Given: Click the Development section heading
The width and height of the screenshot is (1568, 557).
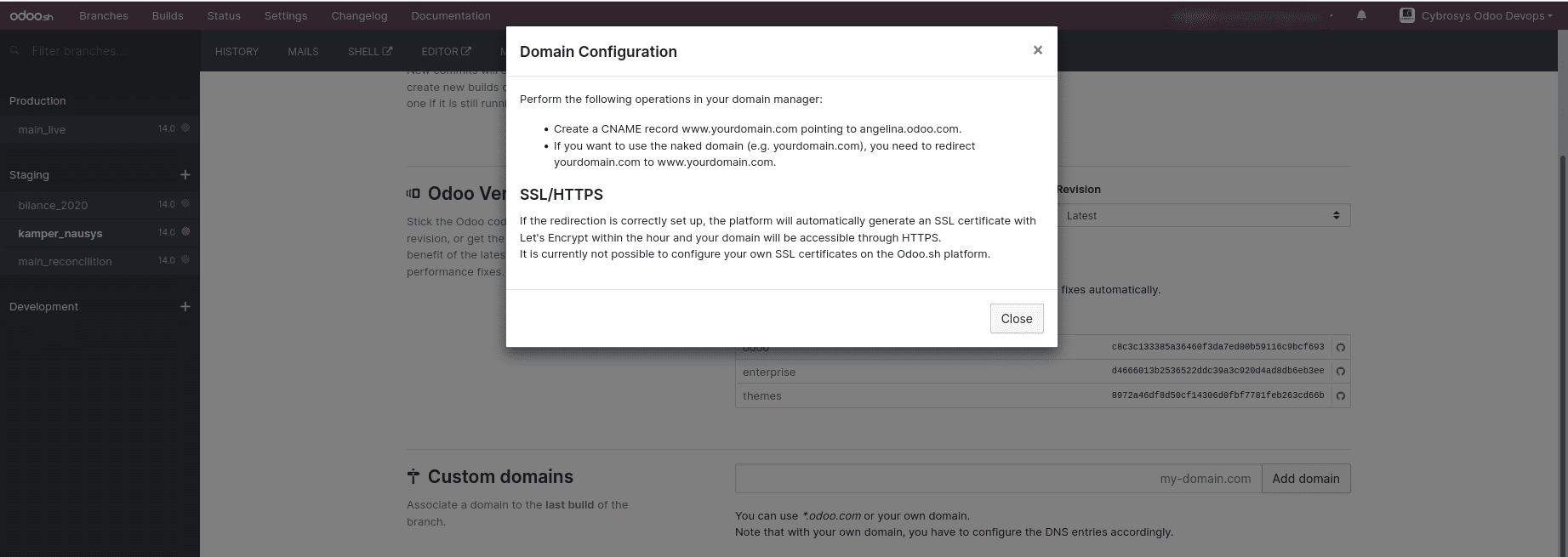Looking at the screenshot, I should [x=43, y=306].
